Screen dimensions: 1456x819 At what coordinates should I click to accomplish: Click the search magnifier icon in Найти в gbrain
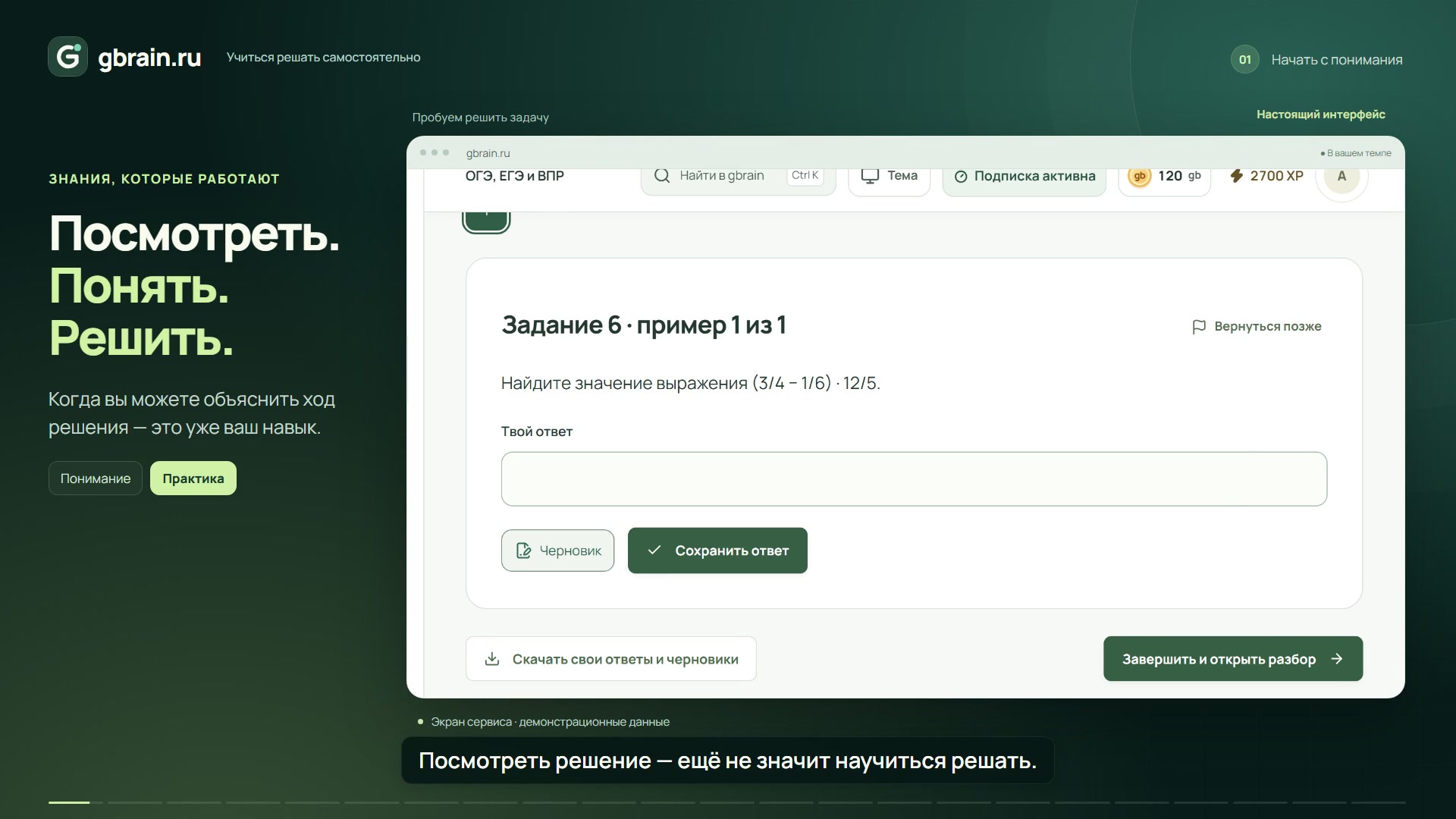coord(662,176)
